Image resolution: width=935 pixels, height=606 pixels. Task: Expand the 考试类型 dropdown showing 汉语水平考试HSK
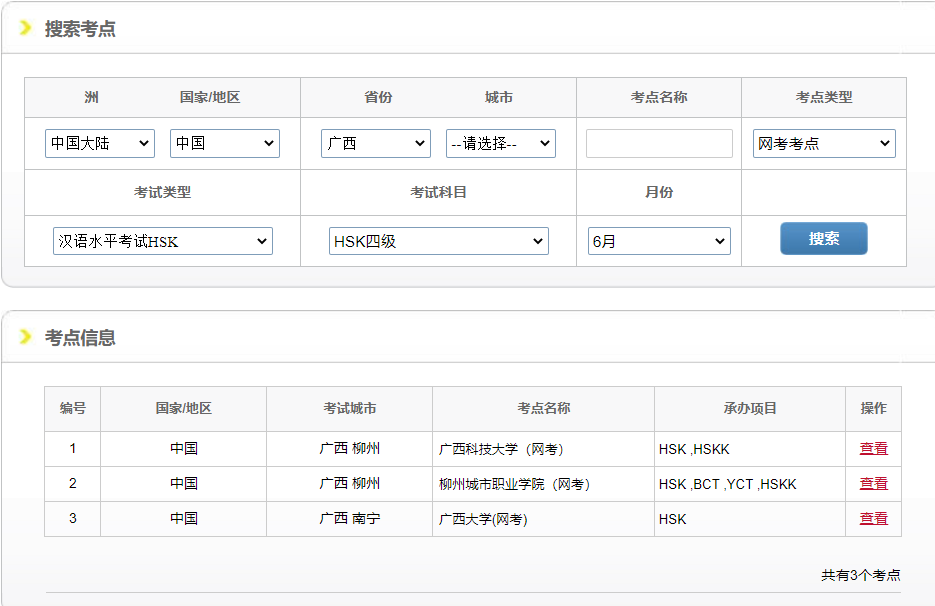tap(163, 241)
